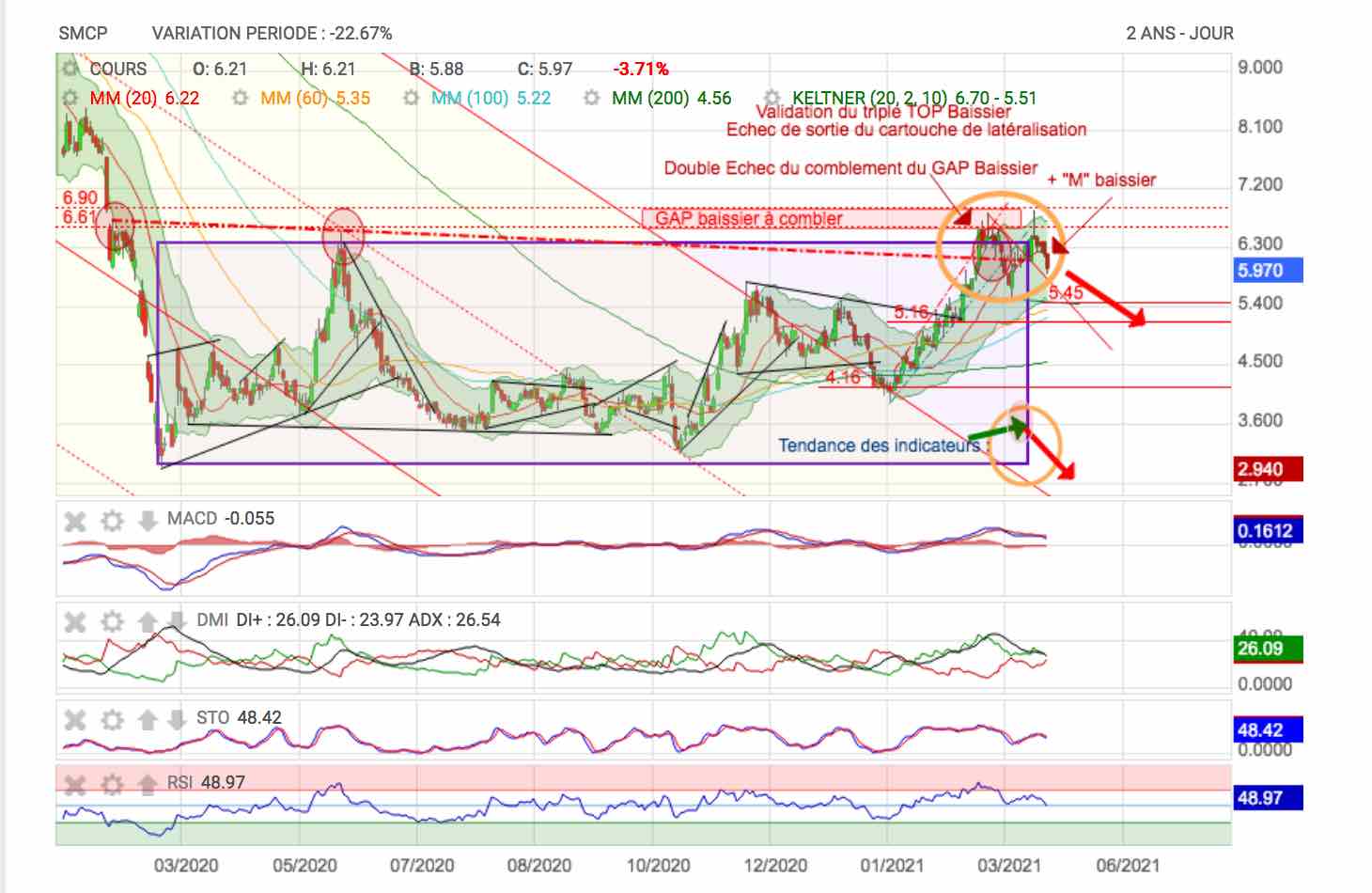Remove the DMI indicator panel

click(75, 621)
